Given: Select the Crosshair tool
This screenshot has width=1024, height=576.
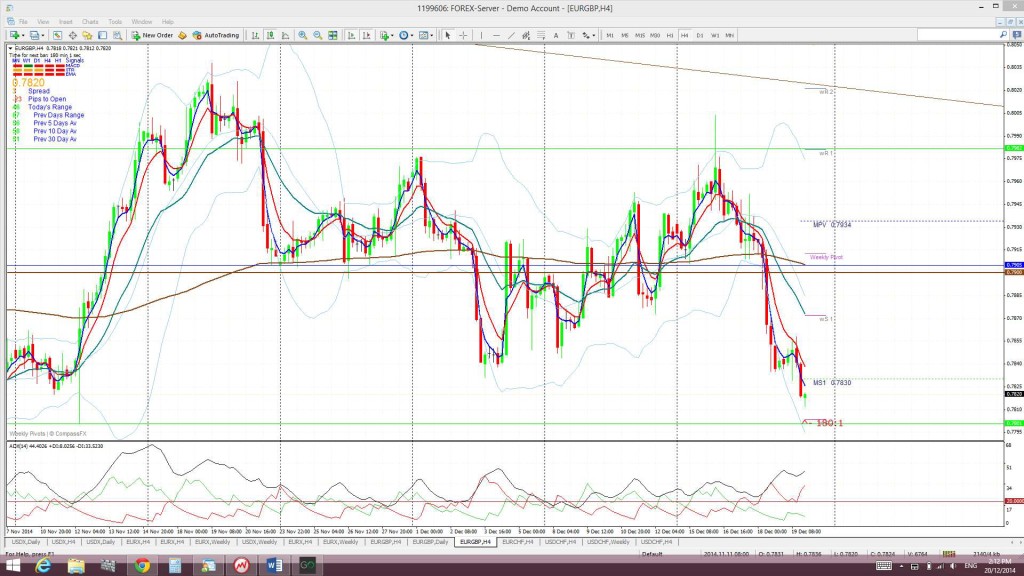Looking at the screenshot, I should click(463, 35).
